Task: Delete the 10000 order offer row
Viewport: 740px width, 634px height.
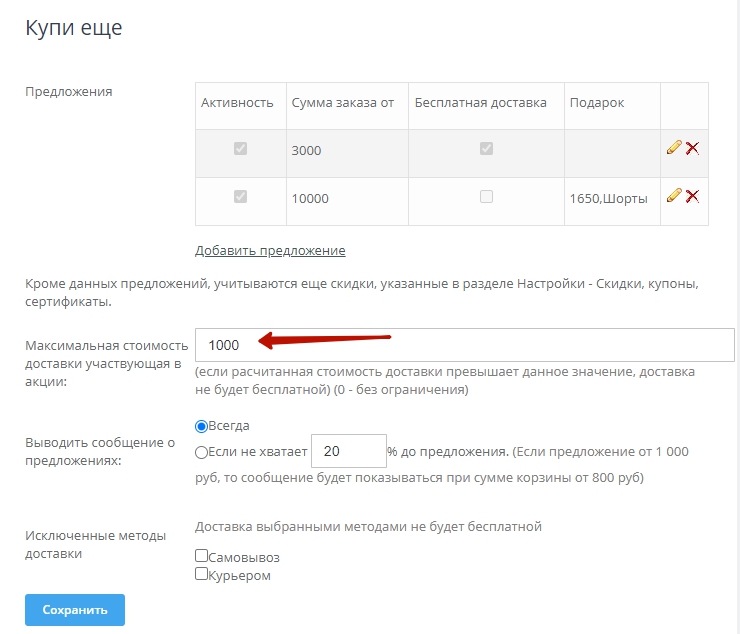Action: coord(692,196)
